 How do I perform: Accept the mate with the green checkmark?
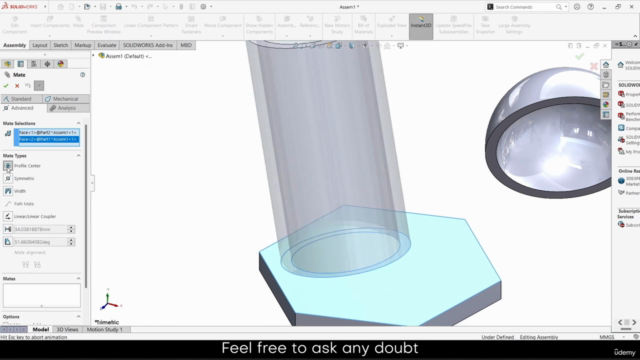coord(6,86)
